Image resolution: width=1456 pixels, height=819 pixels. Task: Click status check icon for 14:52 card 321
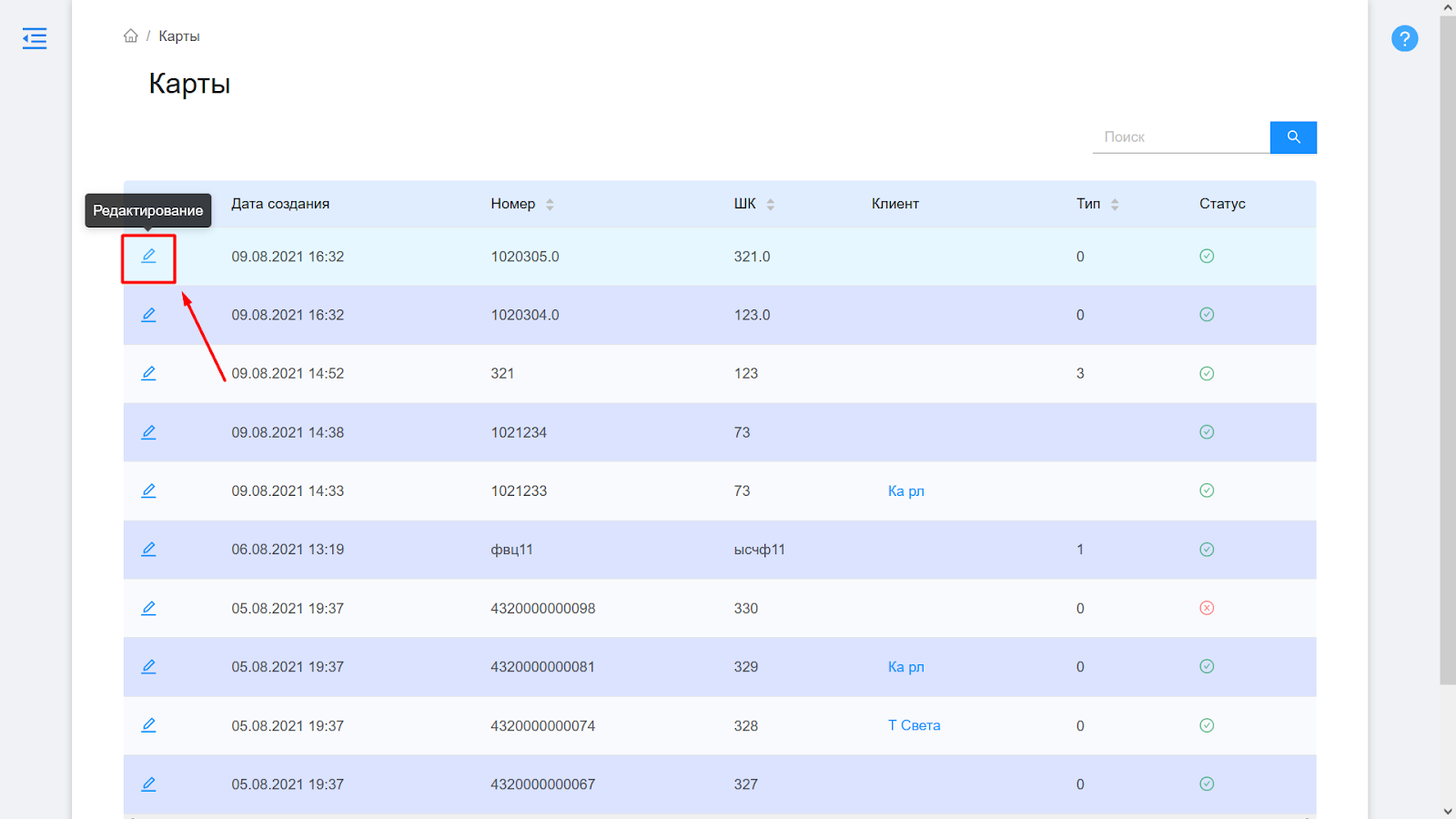(1207, 373)
